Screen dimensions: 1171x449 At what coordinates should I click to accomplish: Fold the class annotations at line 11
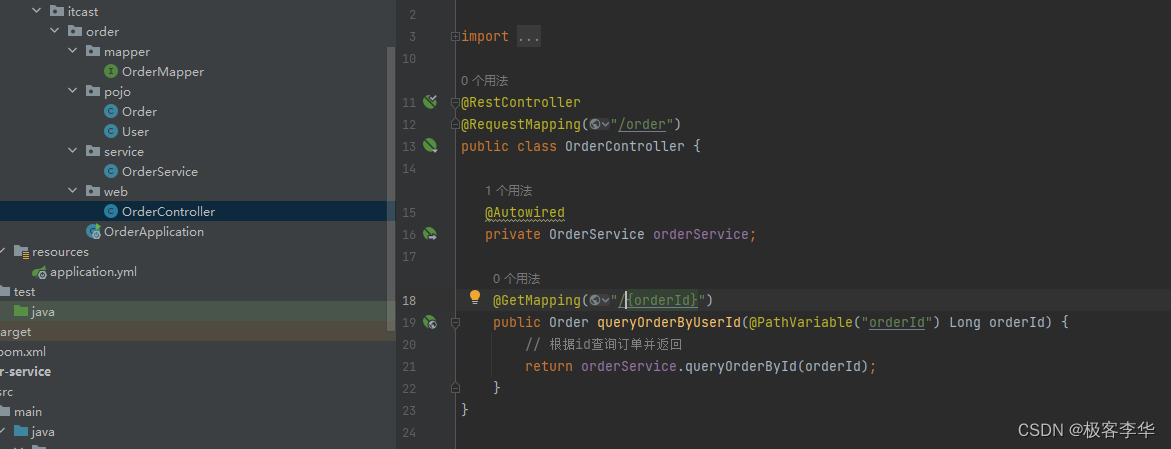click(455, 102)
